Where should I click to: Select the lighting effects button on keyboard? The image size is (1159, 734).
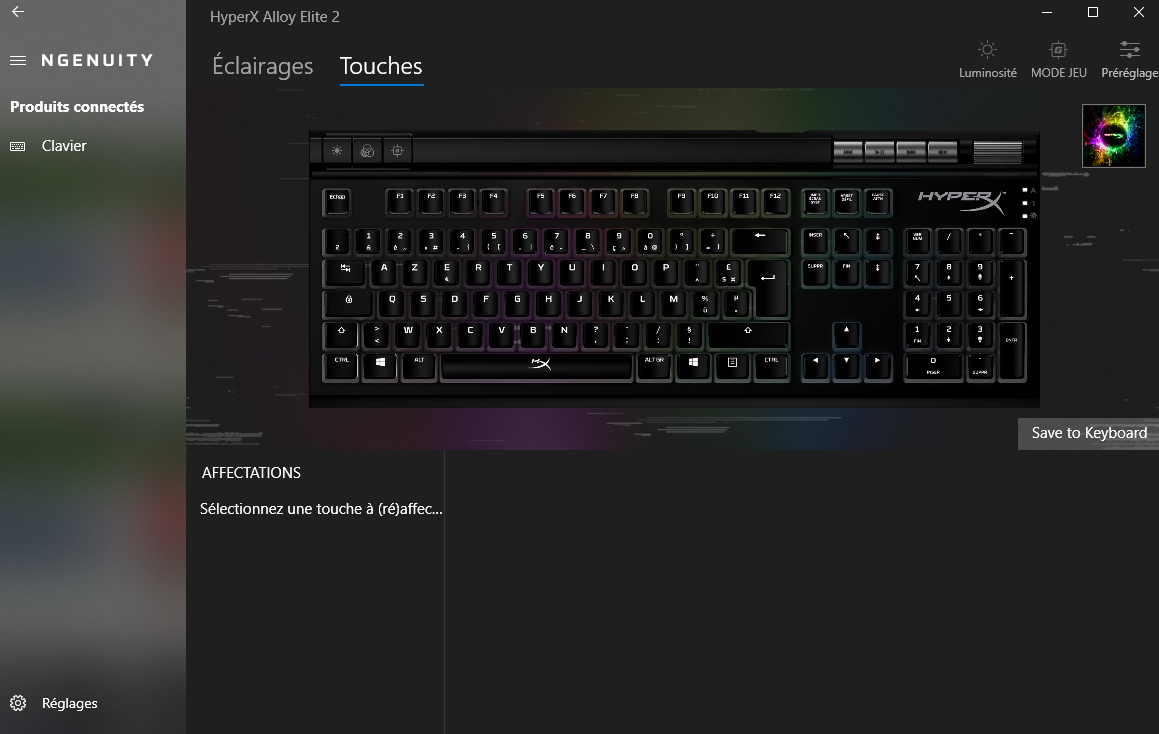click(367, 151)
